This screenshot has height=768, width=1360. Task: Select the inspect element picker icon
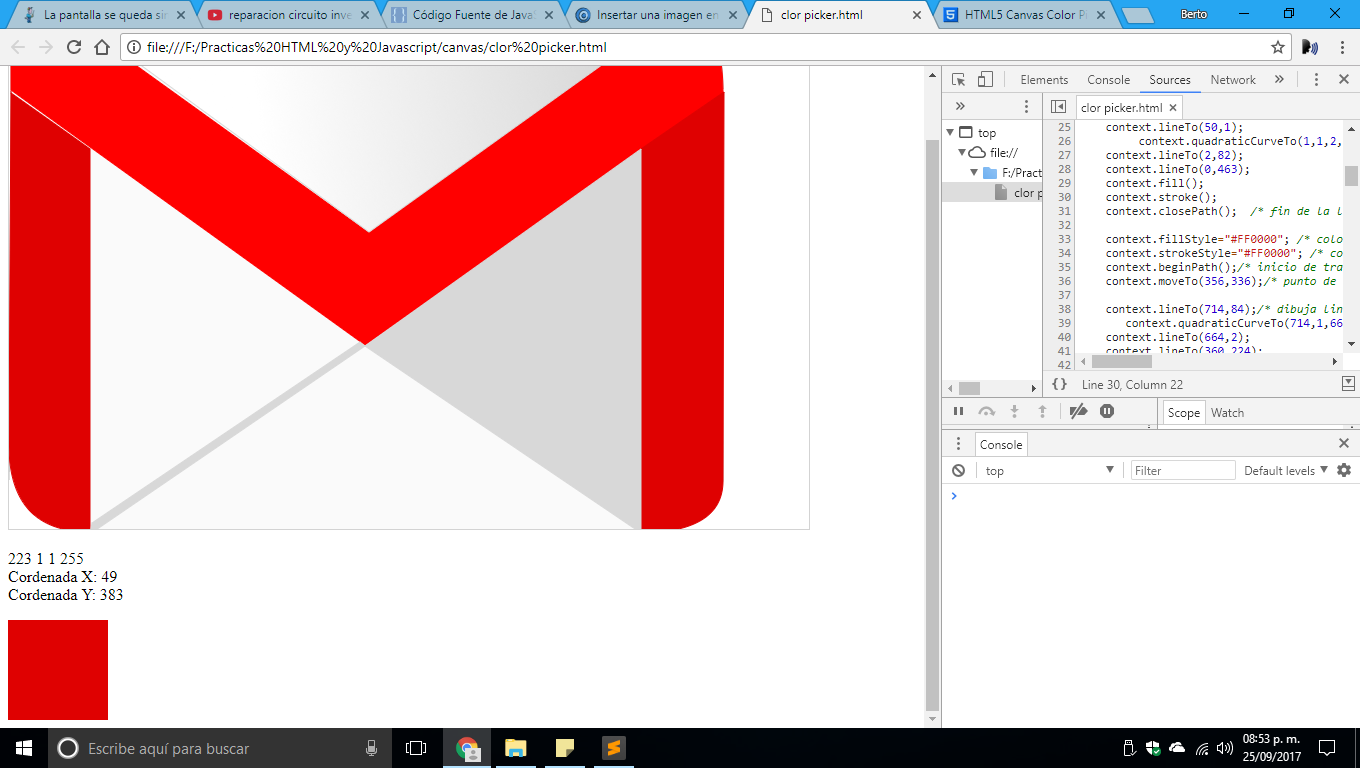click(x=959, y=80)
